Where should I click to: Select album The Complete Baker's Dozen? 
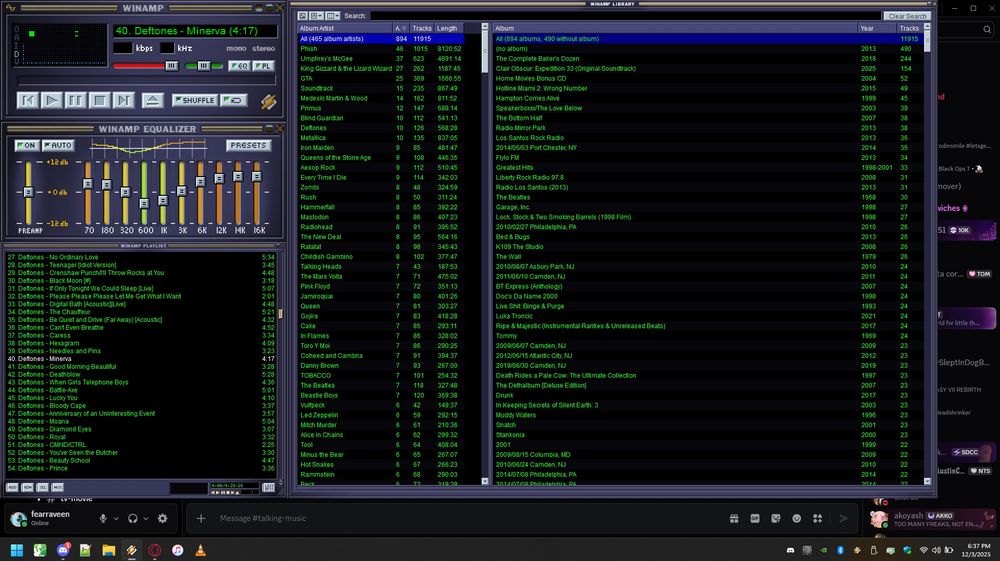pos(708,59)
